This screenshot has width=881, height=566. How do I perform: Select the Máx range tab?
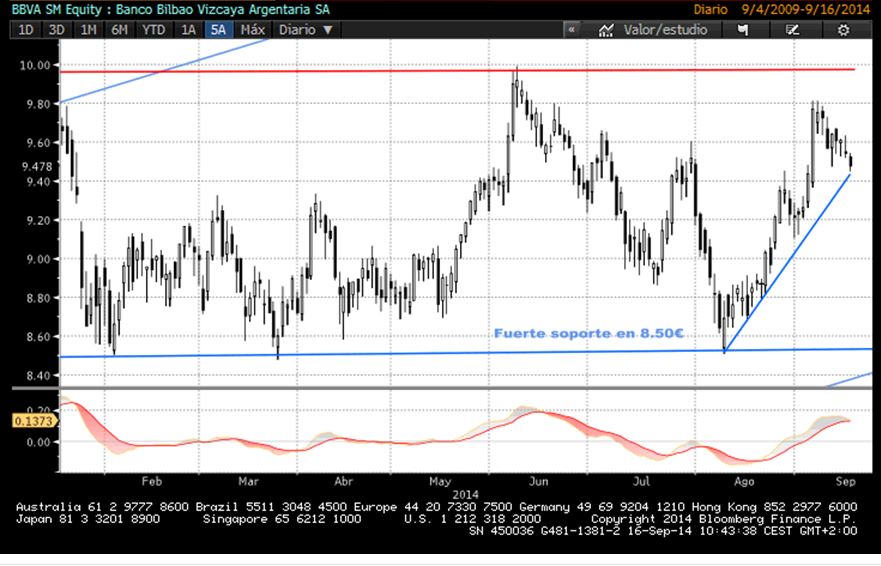coord(252,30)
